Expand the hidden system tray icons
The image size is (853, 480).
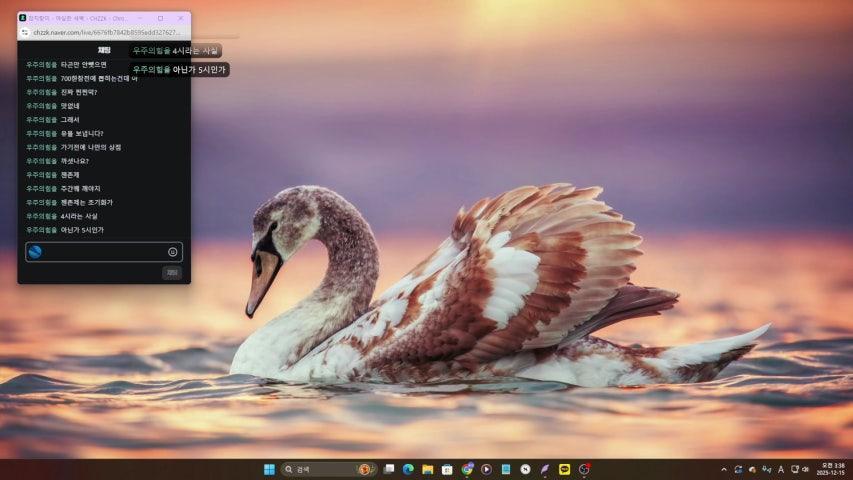tap(724, 469)
